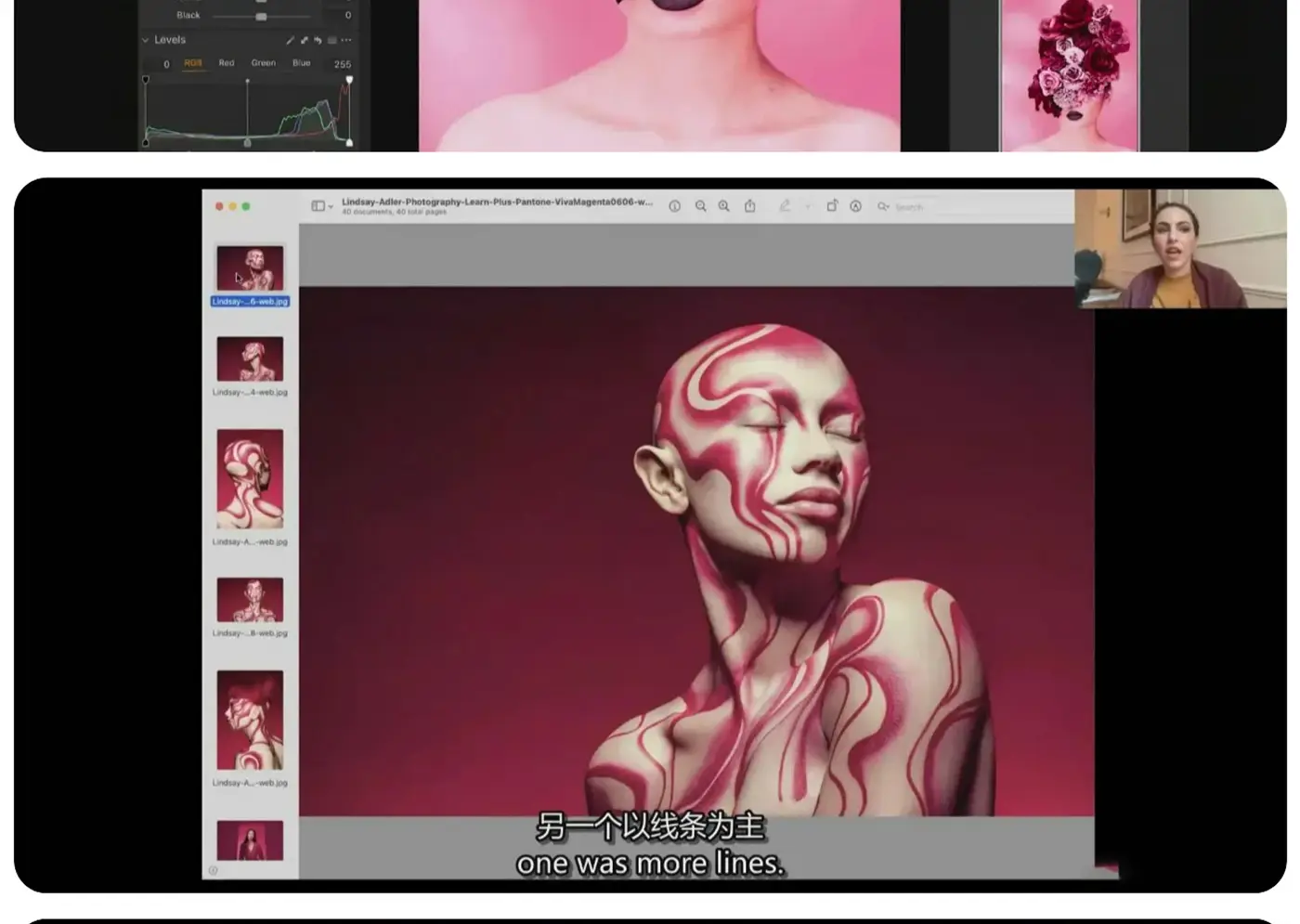Open the Levels more options ellipsis
The image size is (1300, 924).
pos(346,40)
